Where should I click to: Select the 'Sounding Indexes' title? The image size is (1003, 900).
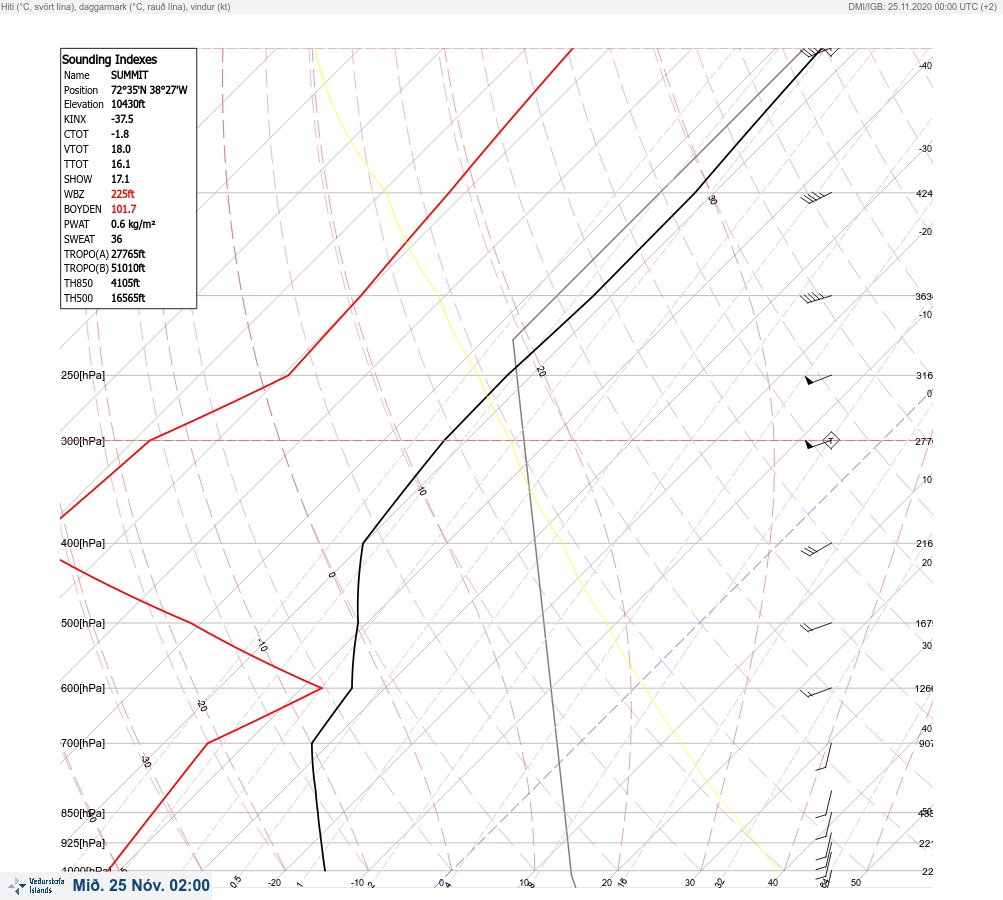tap(109, 59)
